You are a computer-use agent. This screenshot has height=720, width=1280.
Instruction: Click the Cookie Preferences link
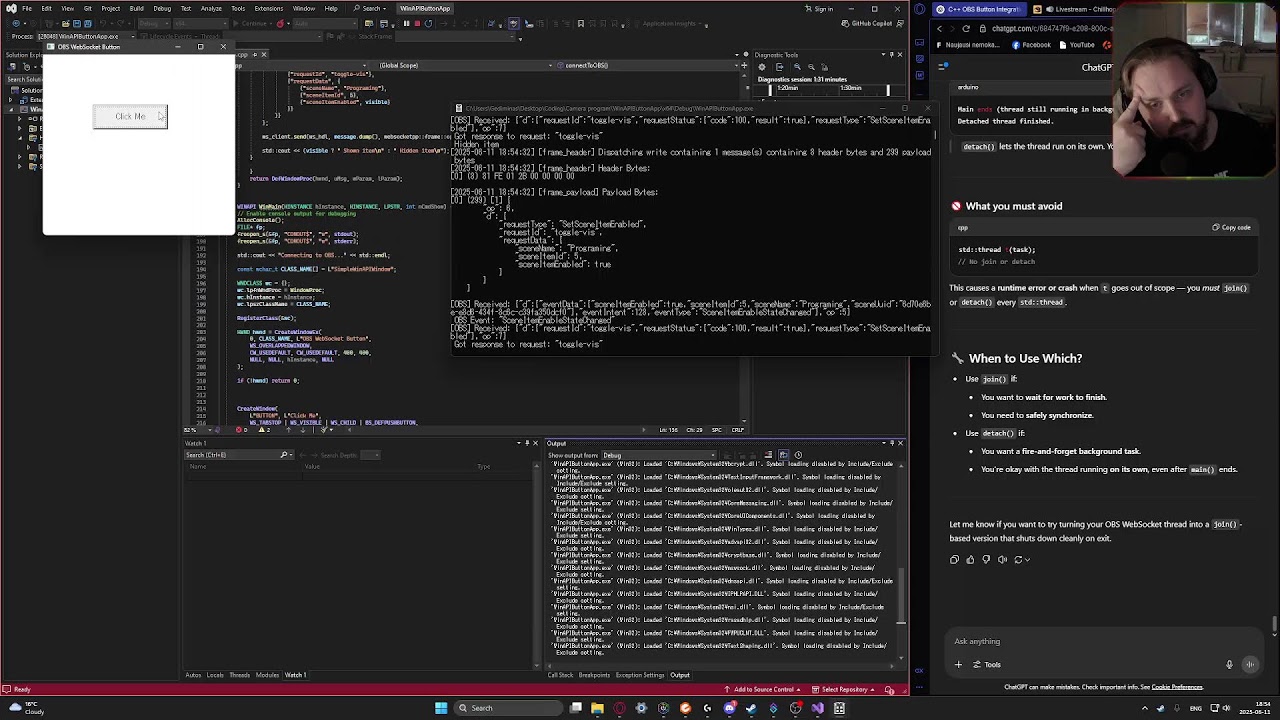[x=1177, y=687]
